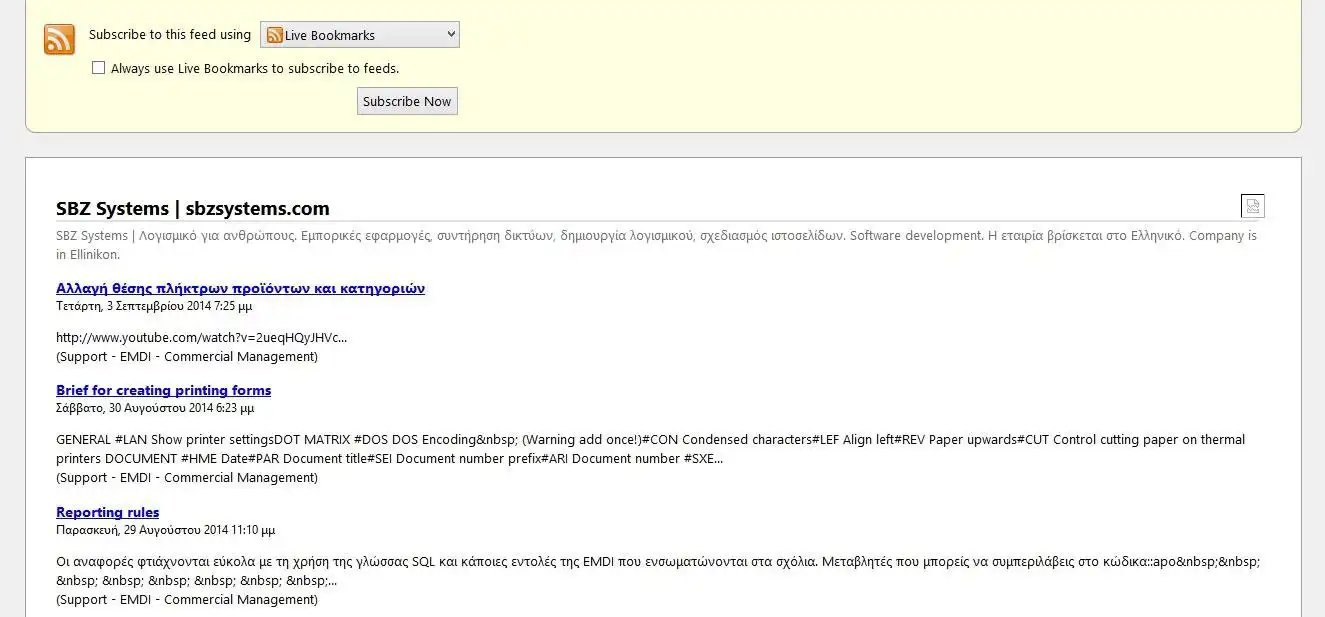1325x617 pixels.
Task: Click the Subscribe Now button
Action: (407, 101)
